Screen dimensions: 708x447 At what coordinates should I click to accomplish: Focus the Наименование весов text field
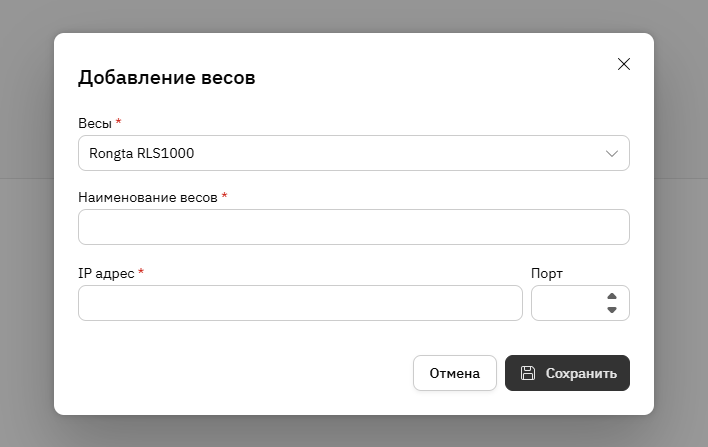pos(354,227)
